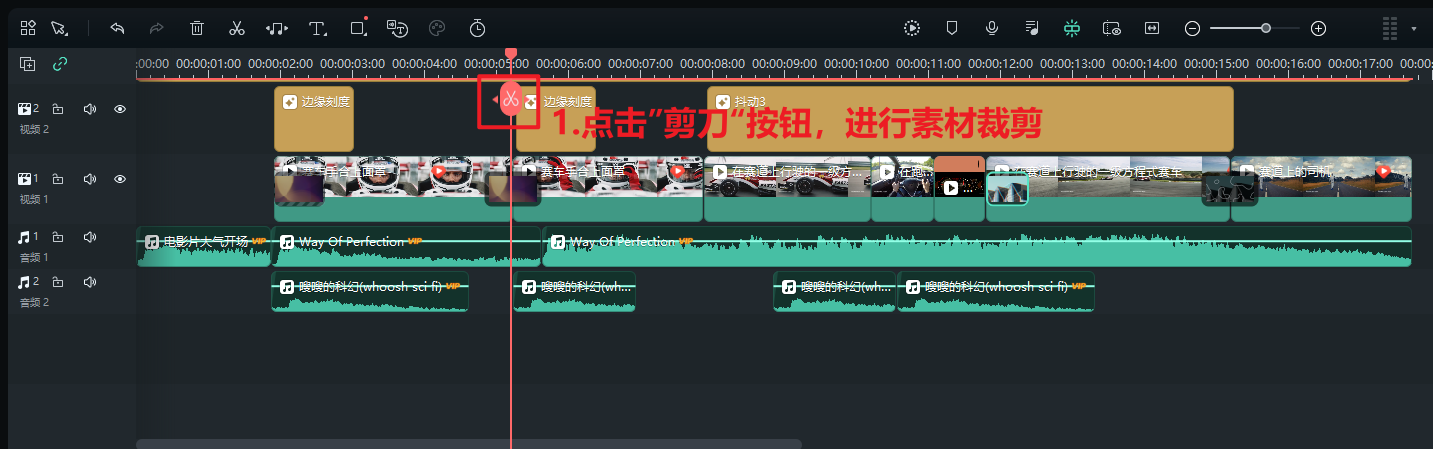Start voiceover recording with microphone
The width and height of the screenshot is (1433, 449).
click(x=992, y=28)
